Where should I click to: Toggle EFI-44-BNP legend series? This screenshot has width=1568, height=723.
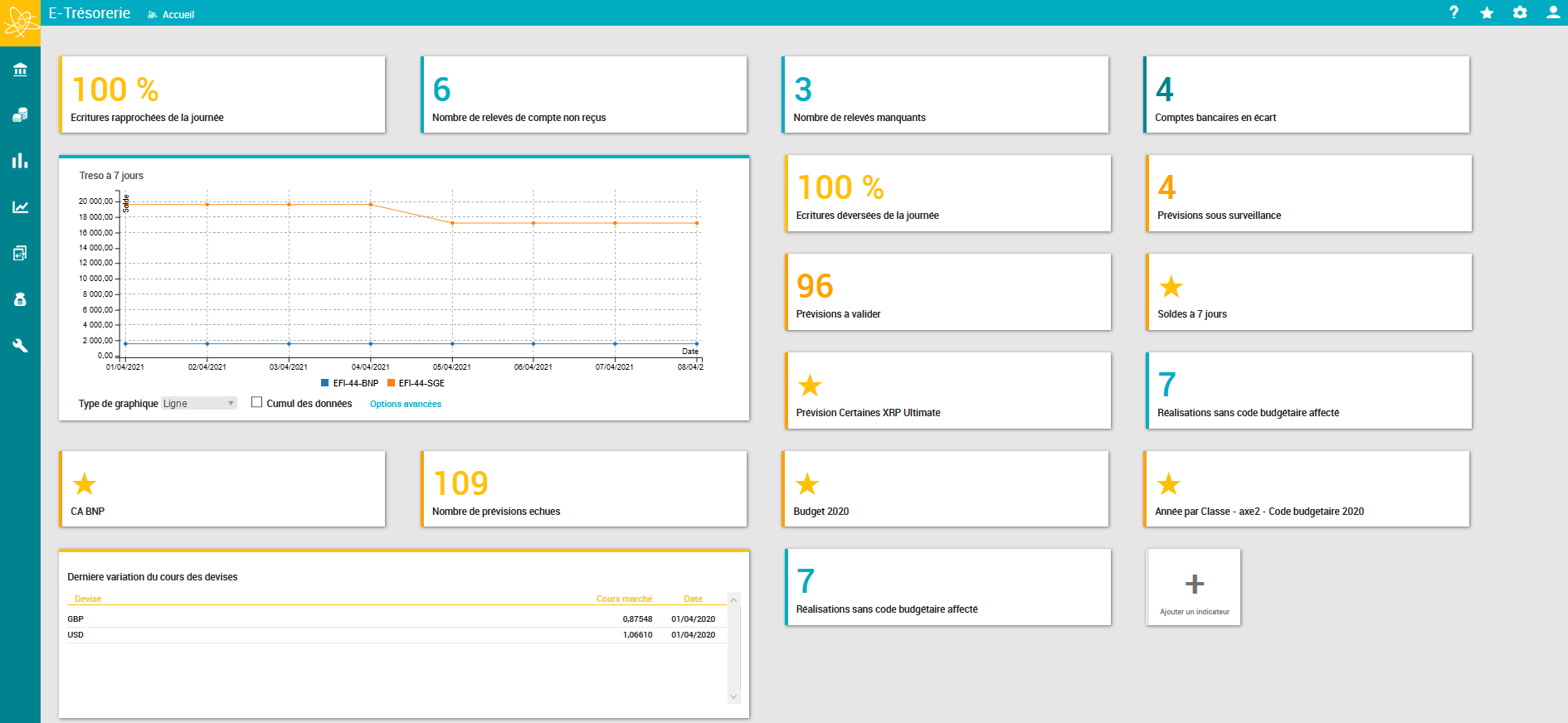(349, 383)
